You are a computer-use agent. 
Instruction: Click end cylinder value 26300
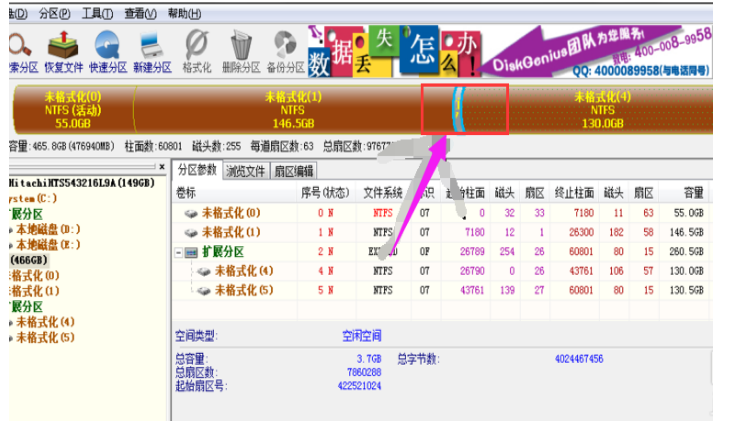tap(581, 232)
